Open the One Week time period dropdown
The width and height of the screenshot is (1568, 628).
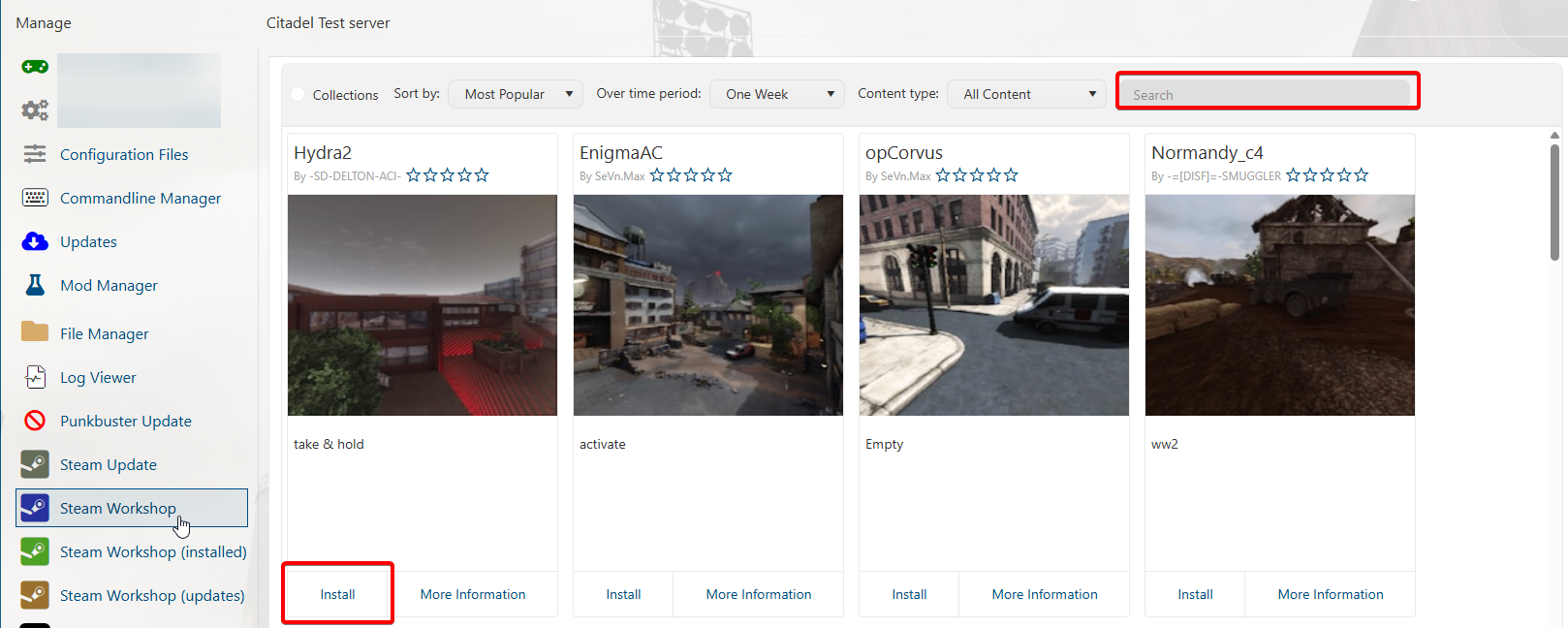click(777, 94)
